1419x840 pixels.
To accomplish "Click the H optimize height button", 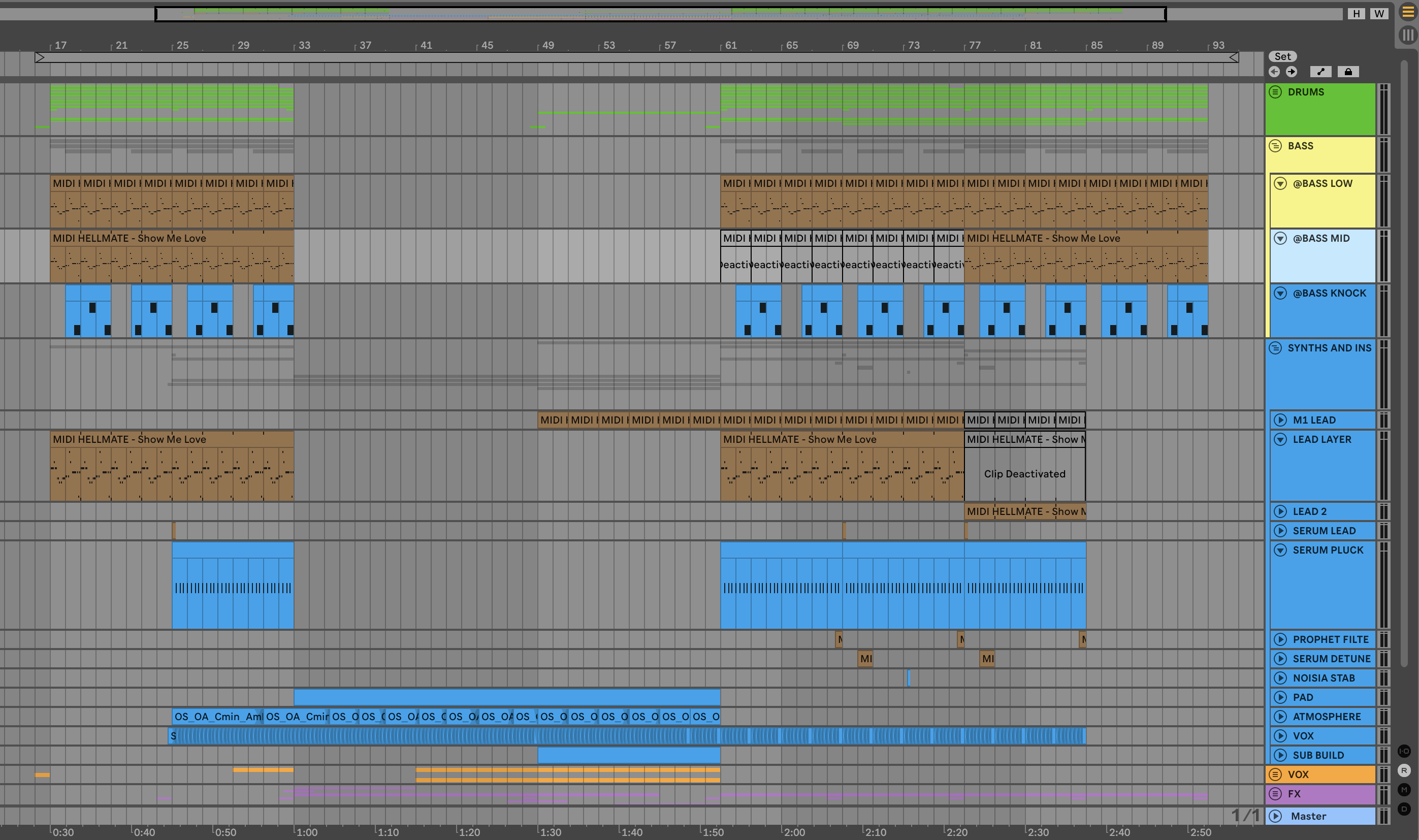I will 1356,14.
